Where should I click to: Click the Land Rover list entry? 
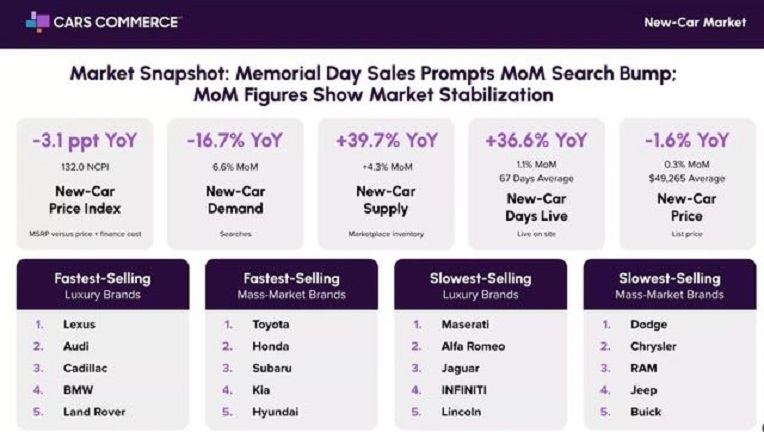[x=94, y=412]
